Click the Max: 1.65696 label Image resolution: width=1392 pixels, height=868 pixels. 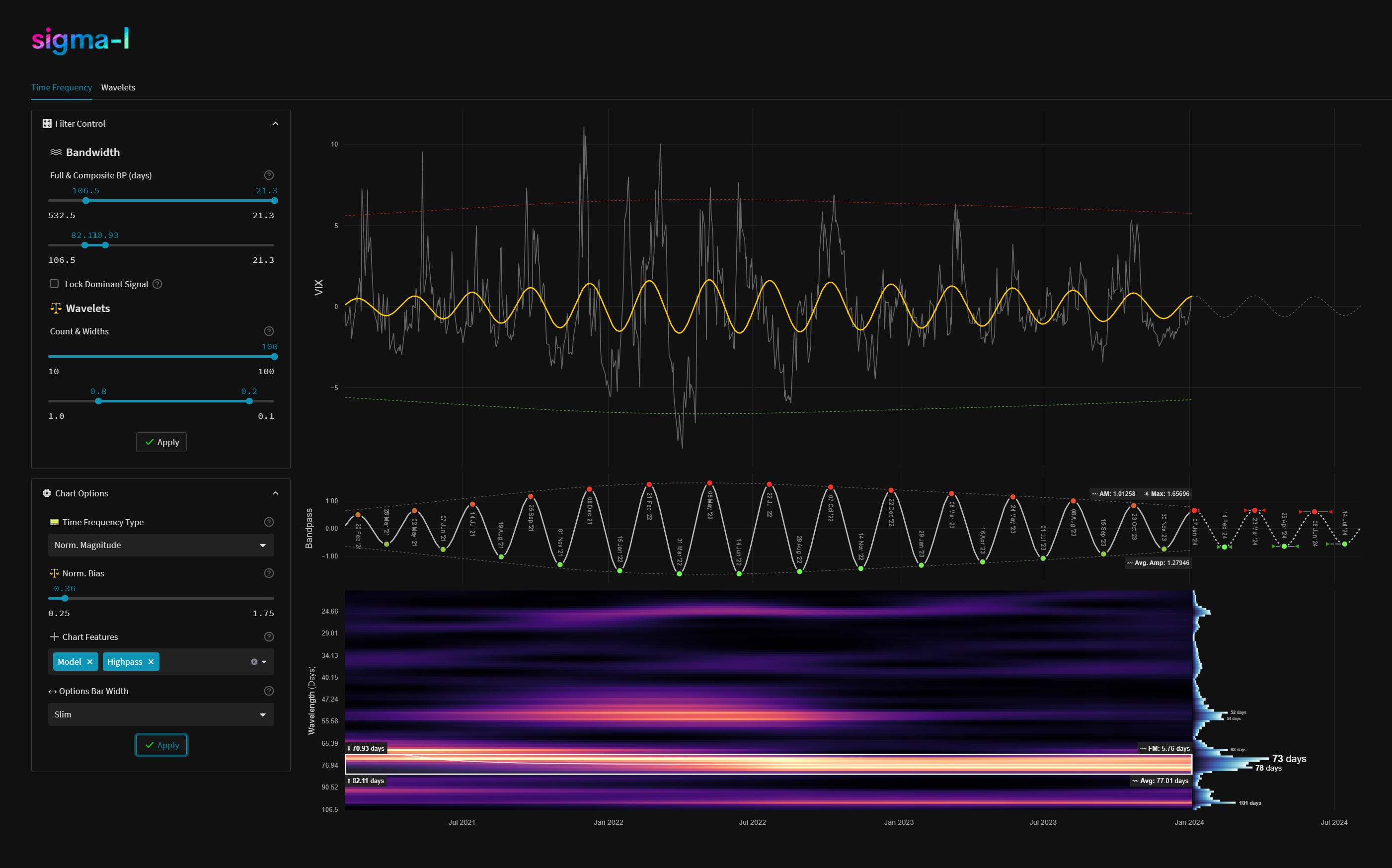coord(1166,494)
